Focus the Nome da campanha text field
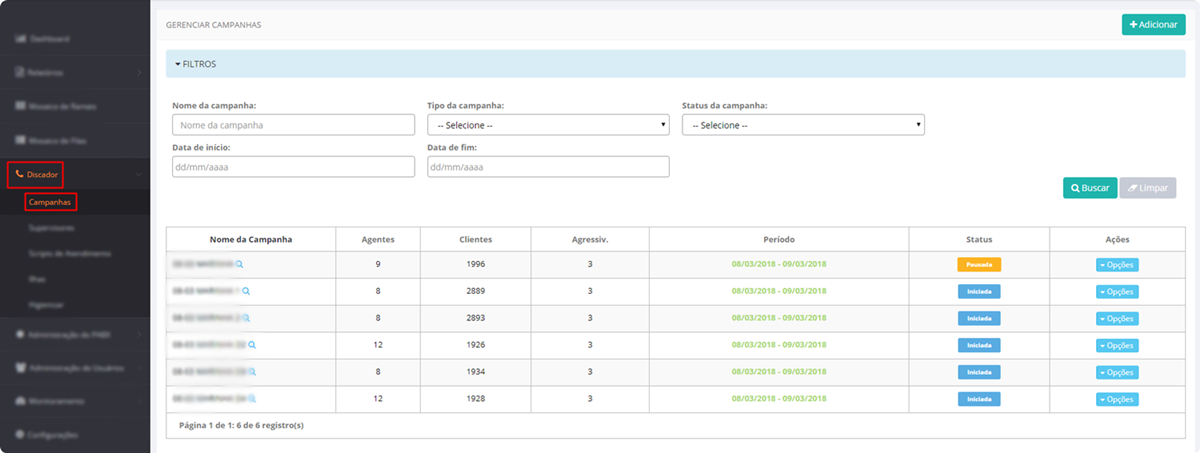1200x453 pixels. click(293, 125)
